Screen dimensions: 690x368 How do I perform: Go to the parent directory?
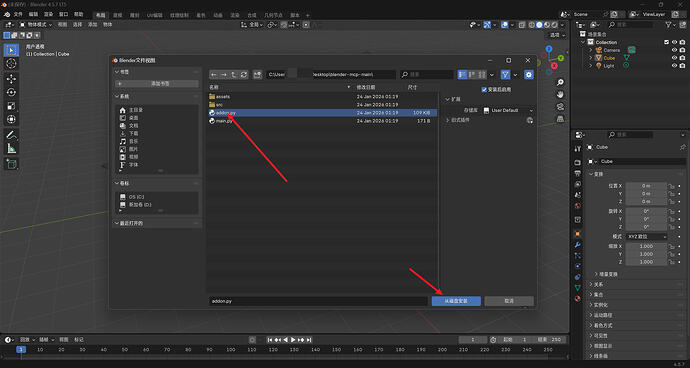(x=234, y=75)
